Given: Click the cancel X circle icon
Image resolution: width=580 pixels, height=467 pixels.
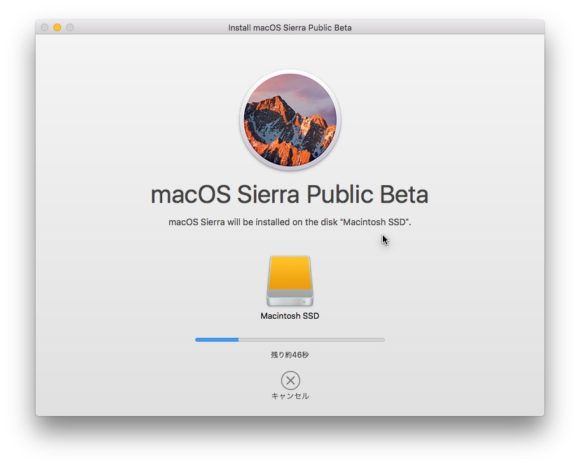Looking at the screenshot, I should pos(290,380).
